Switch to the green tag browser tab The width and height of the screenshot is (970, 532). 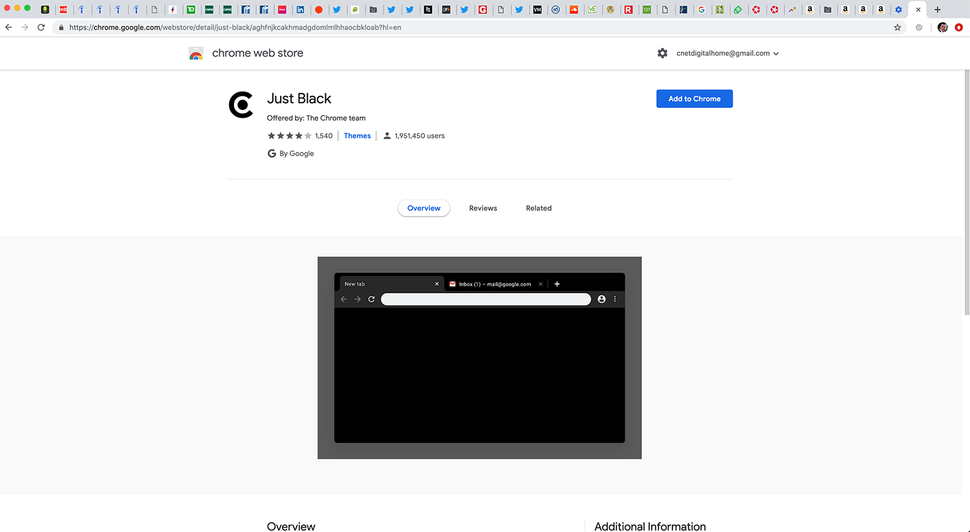point(737,9)
